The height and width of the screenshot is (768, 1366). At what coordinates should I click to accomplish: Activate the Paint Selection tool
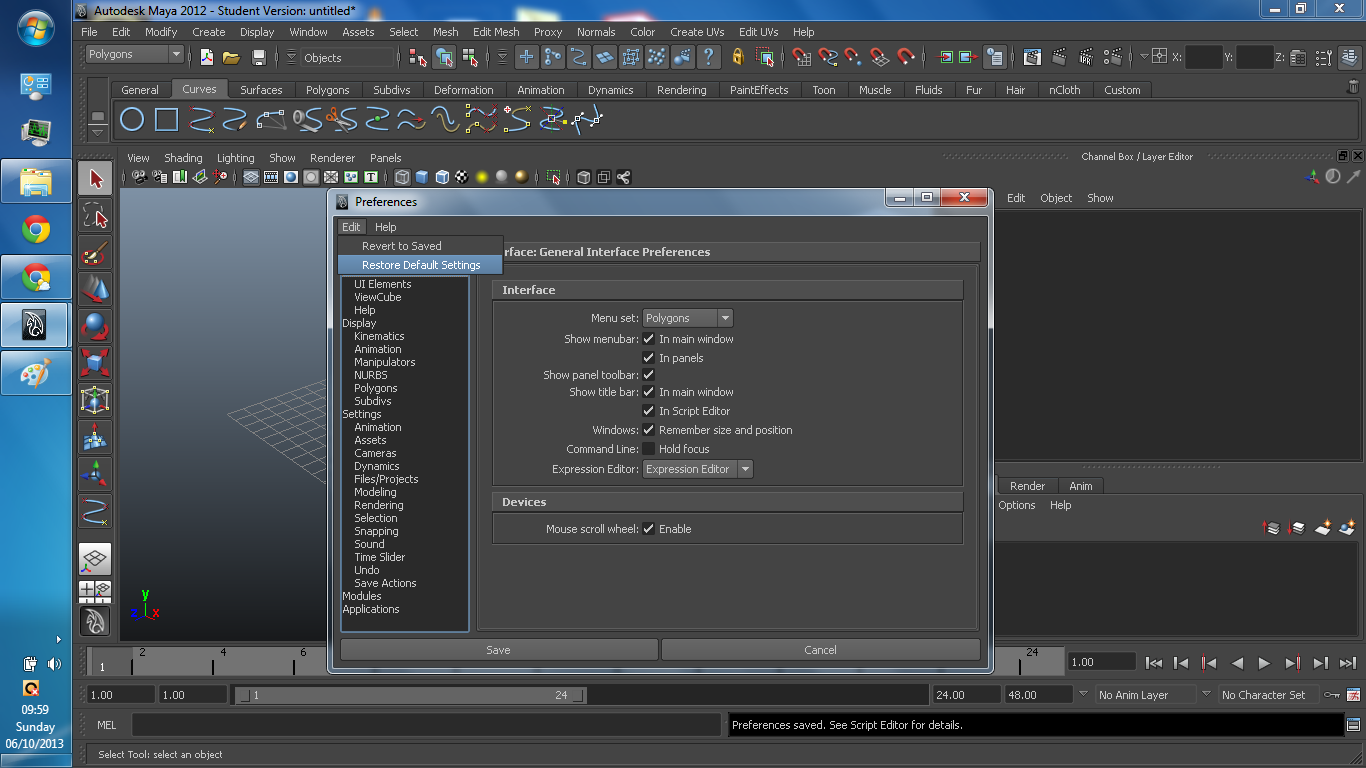pos(96,253)
